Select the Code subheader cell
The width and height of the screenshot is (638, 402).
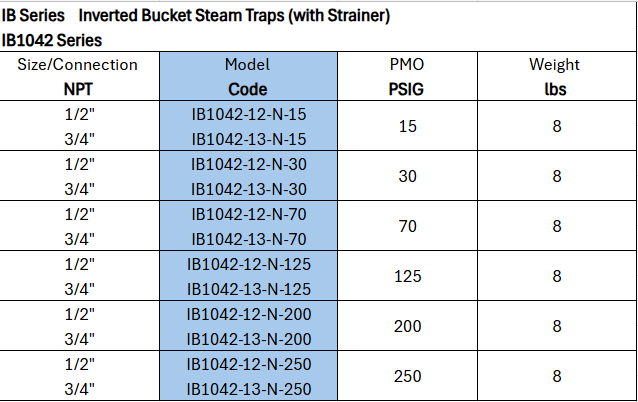click(248, 88)
